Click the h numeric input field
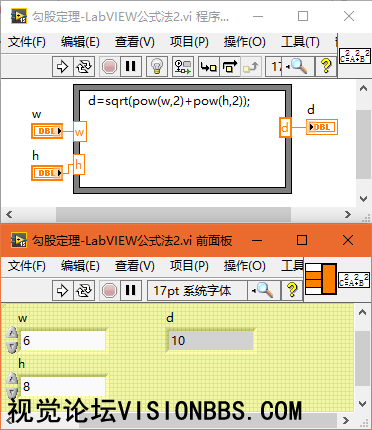 (x=63, y=386)
